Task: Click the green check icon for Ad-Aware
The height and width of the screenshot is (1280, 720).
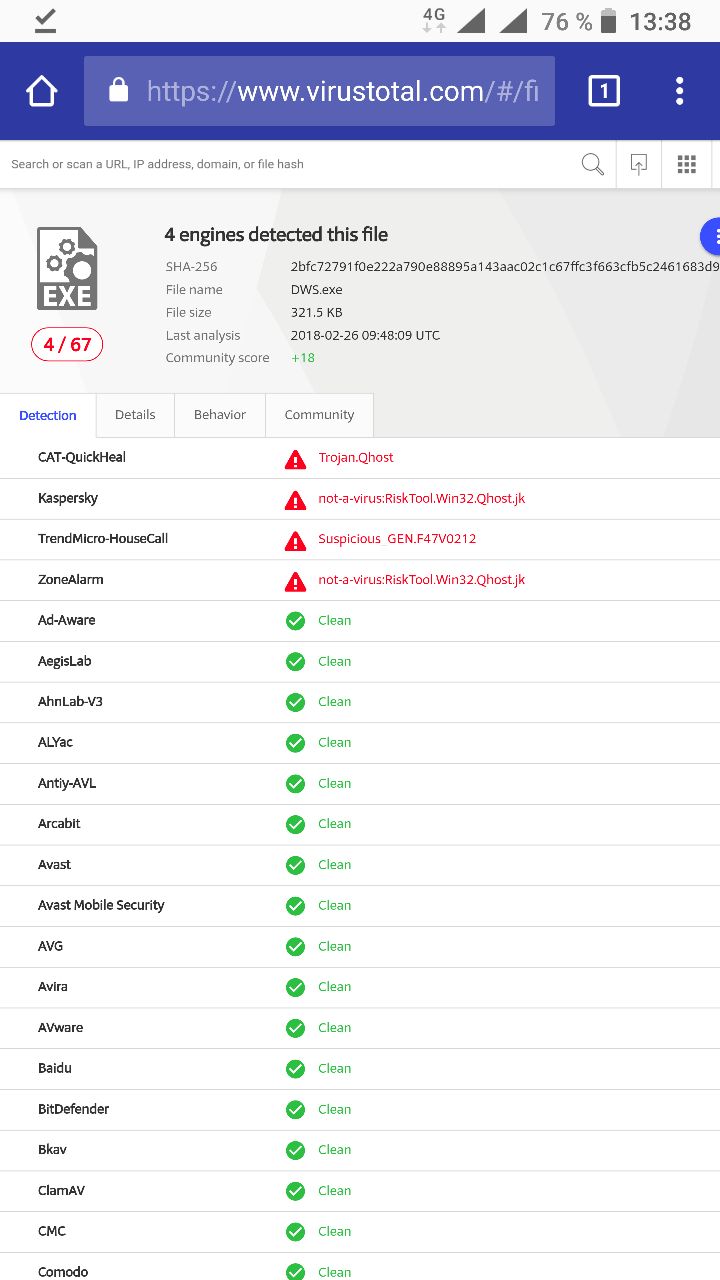Action: point(295,621)
